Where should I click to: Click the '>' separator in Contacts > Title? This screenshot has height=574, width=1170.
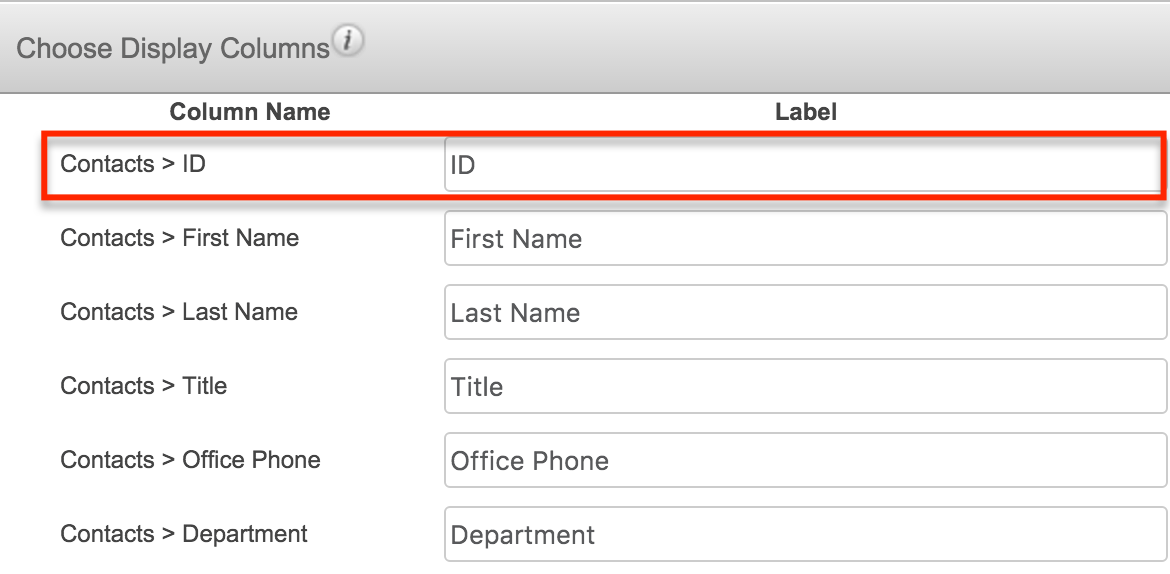coord(168,386)
